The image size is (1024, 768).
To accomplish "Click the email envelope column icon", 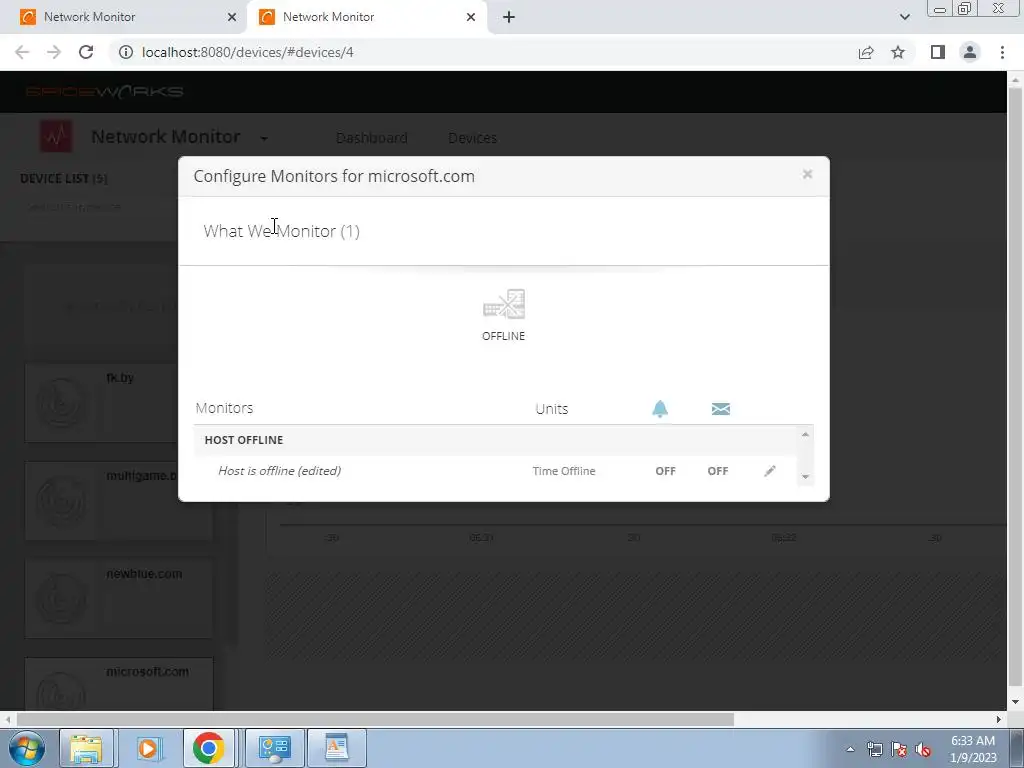I will click(720, 409).
